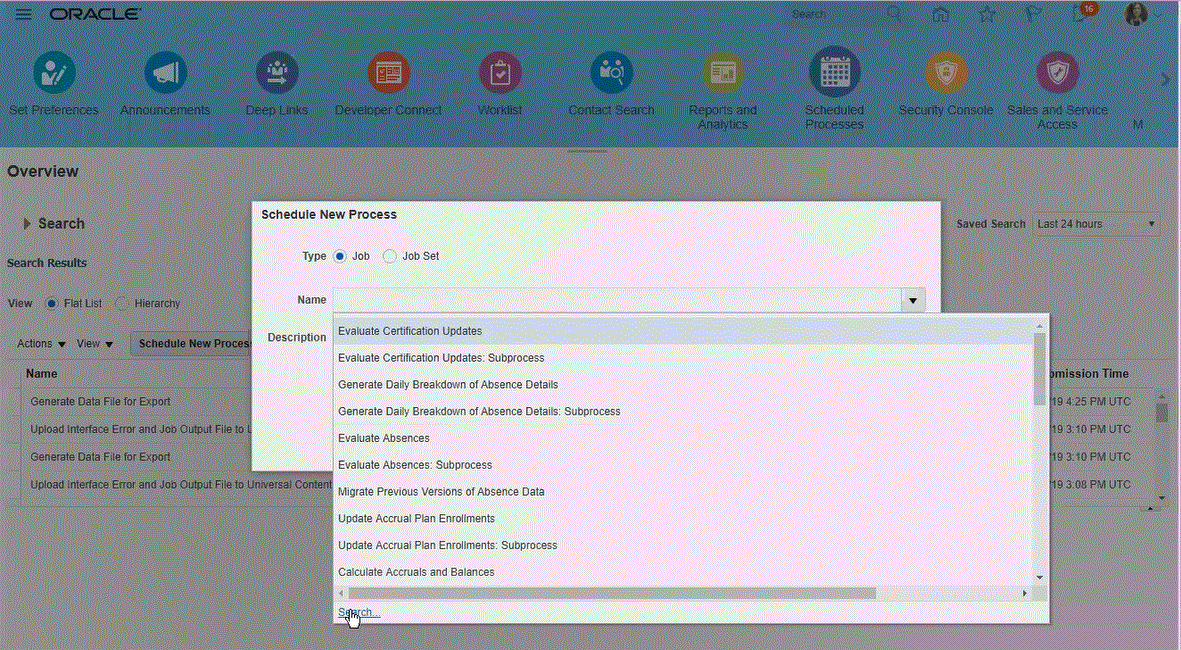Open the Saved Search dropdown
Screen dimensions: 1181x650
click(1096, 224)
